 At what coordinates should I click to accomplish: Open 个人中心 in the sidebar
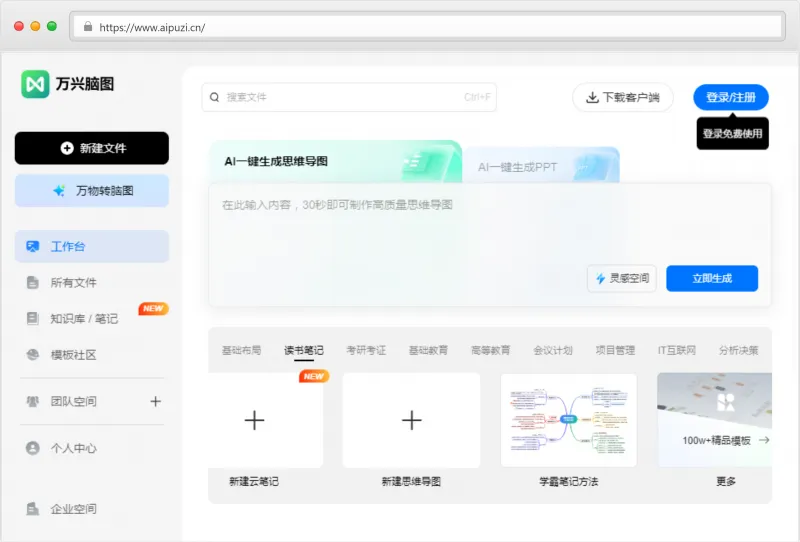coord(92,448)
